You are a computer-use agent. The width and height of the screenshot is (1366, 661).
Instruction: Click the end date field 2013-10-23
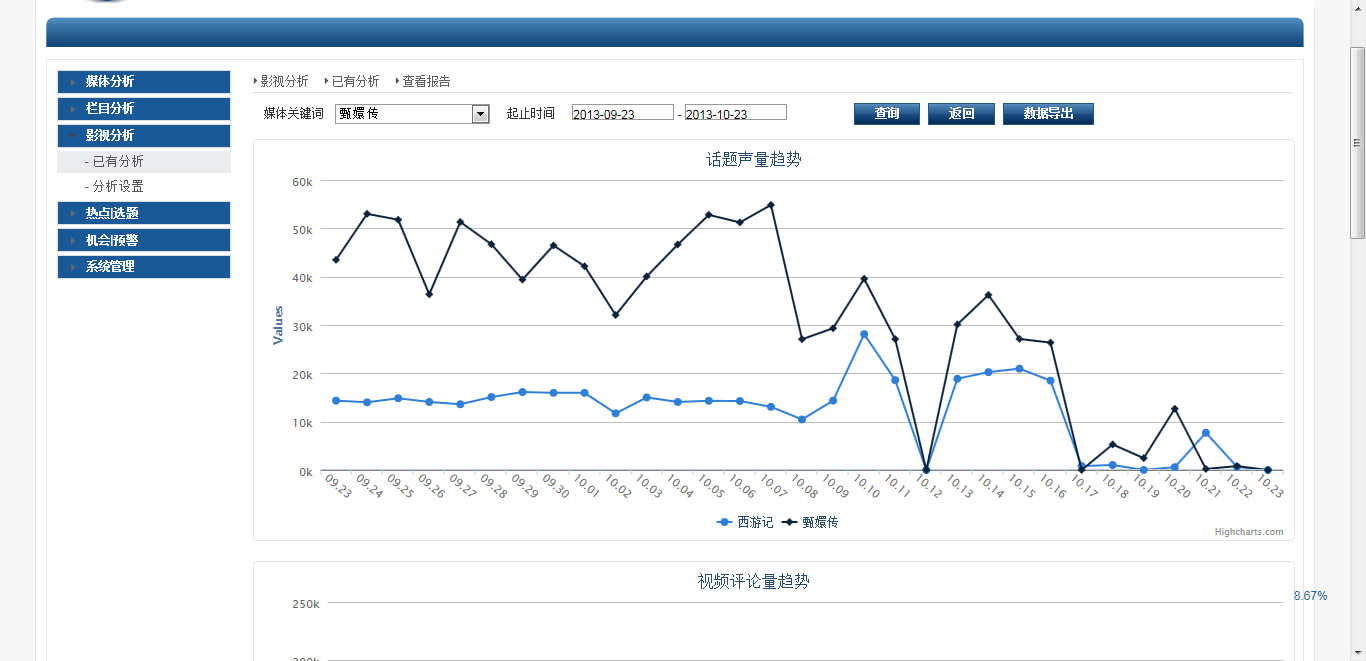pyautogui.click(x=735, y=113)
